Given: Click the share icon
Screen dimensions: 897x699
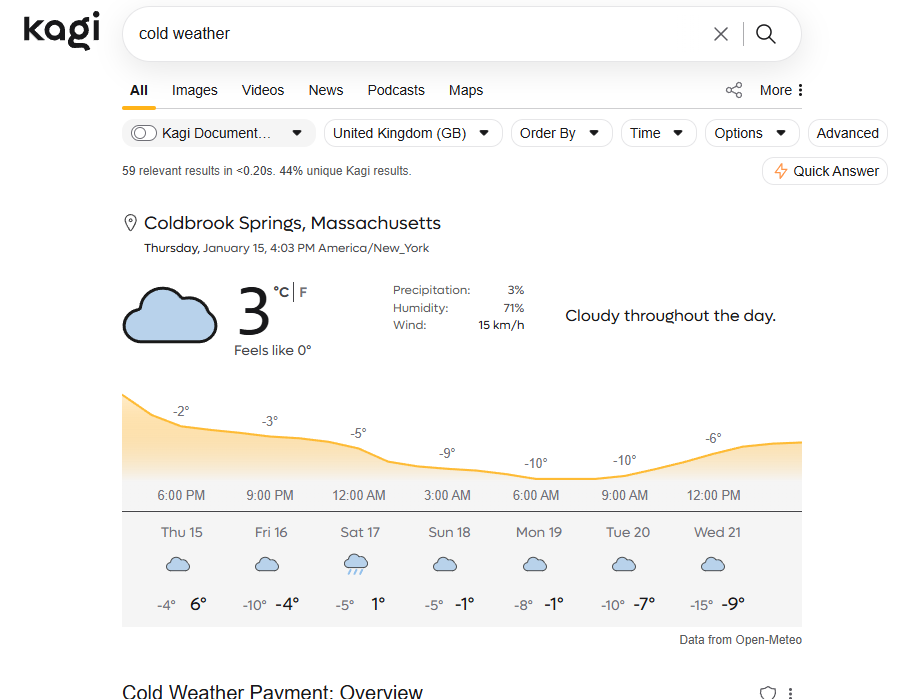Looking at the screenshot, I should pyautogui.click(x=734, y=90).
